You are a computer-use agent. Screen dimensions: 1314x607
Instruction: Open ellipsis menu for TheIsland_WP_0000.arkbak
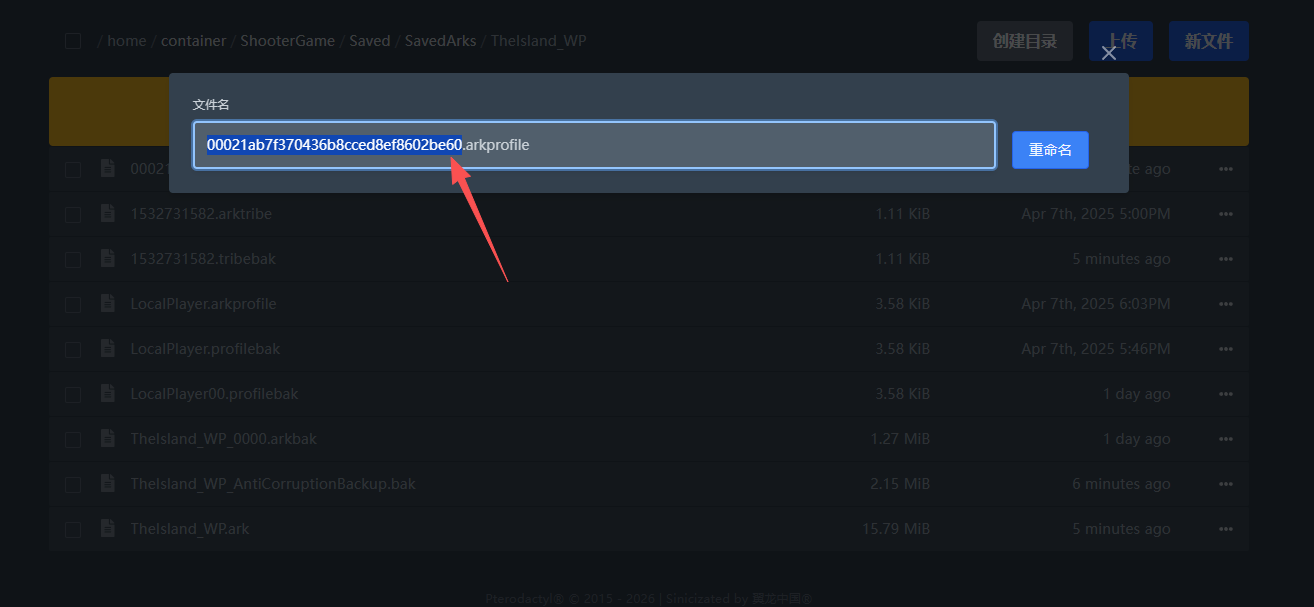click(1226, 439)
